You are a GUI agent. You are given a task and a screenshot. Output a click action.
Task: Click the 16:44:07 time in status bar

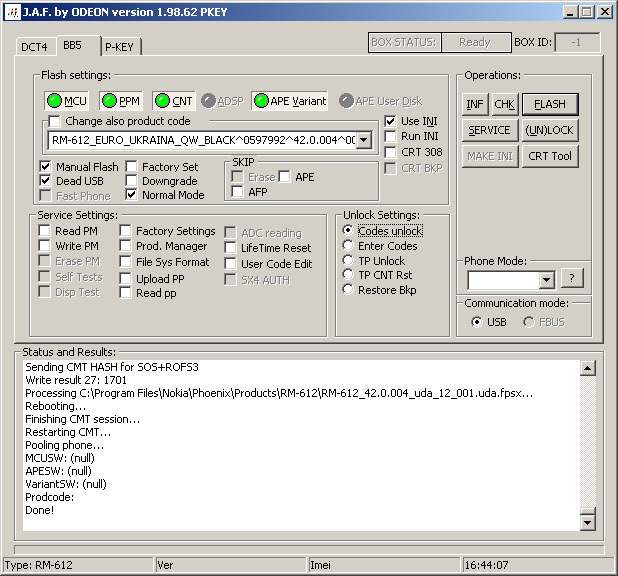[486, 565]
